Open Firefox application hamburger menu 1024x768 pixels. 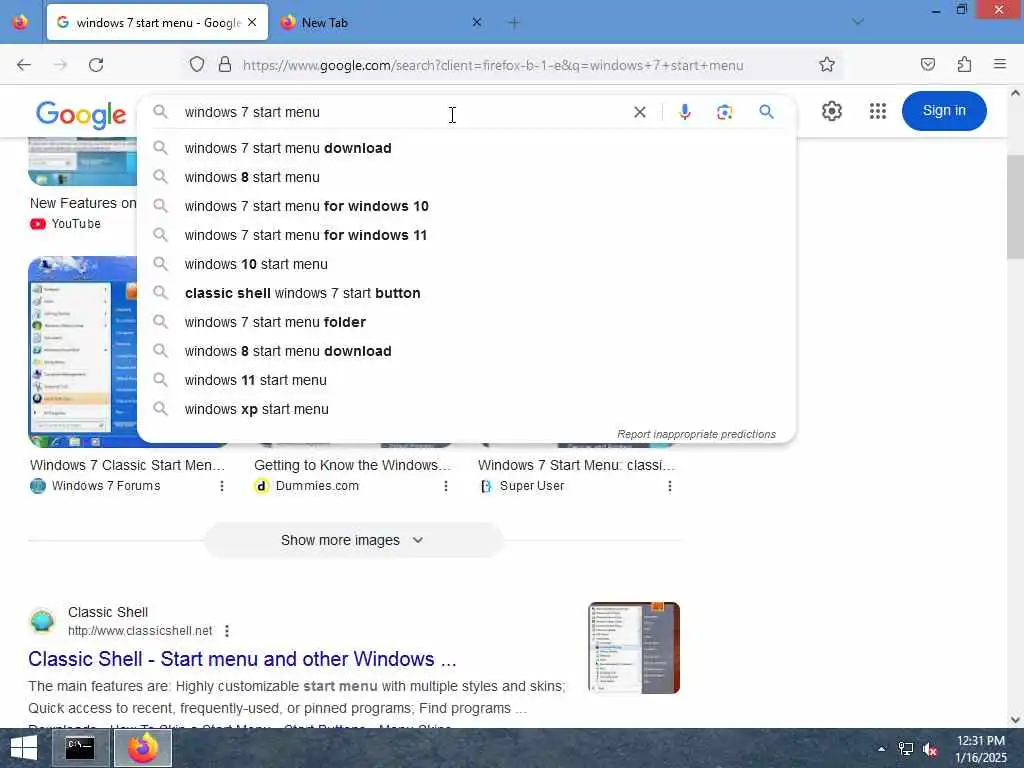[999, 64]
